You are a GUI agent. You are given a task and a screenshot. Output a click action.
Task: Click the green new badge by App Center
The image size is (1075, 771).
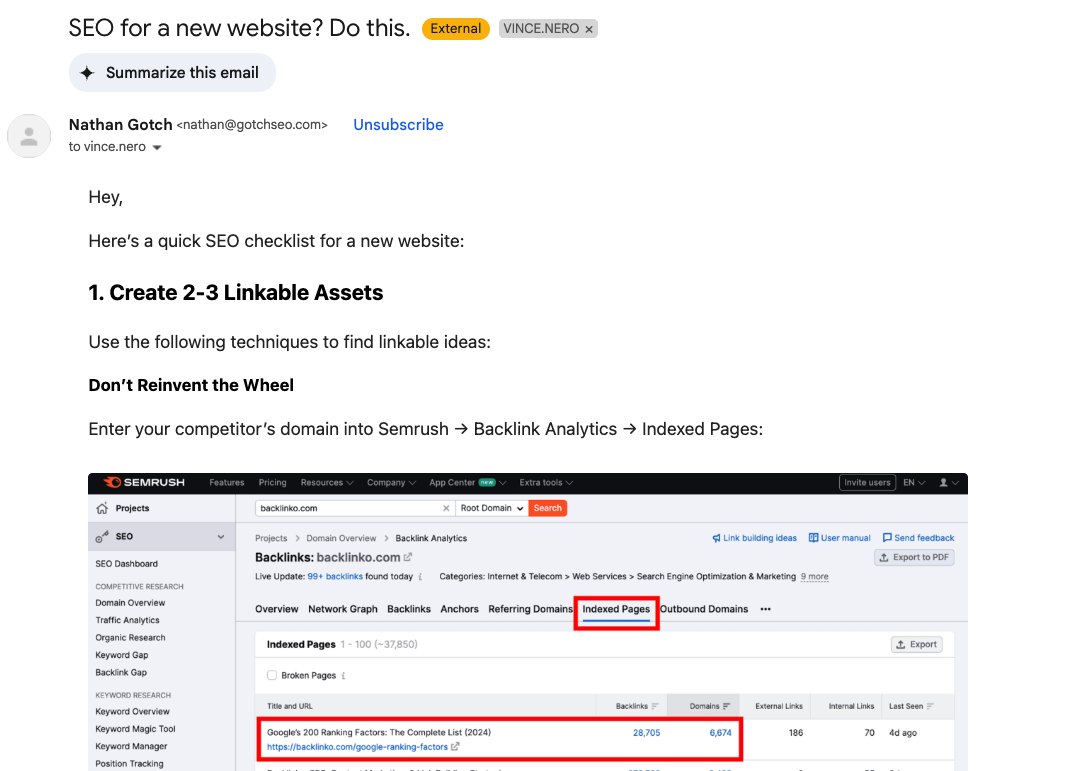pyautogui.click(x=487, y=482)
